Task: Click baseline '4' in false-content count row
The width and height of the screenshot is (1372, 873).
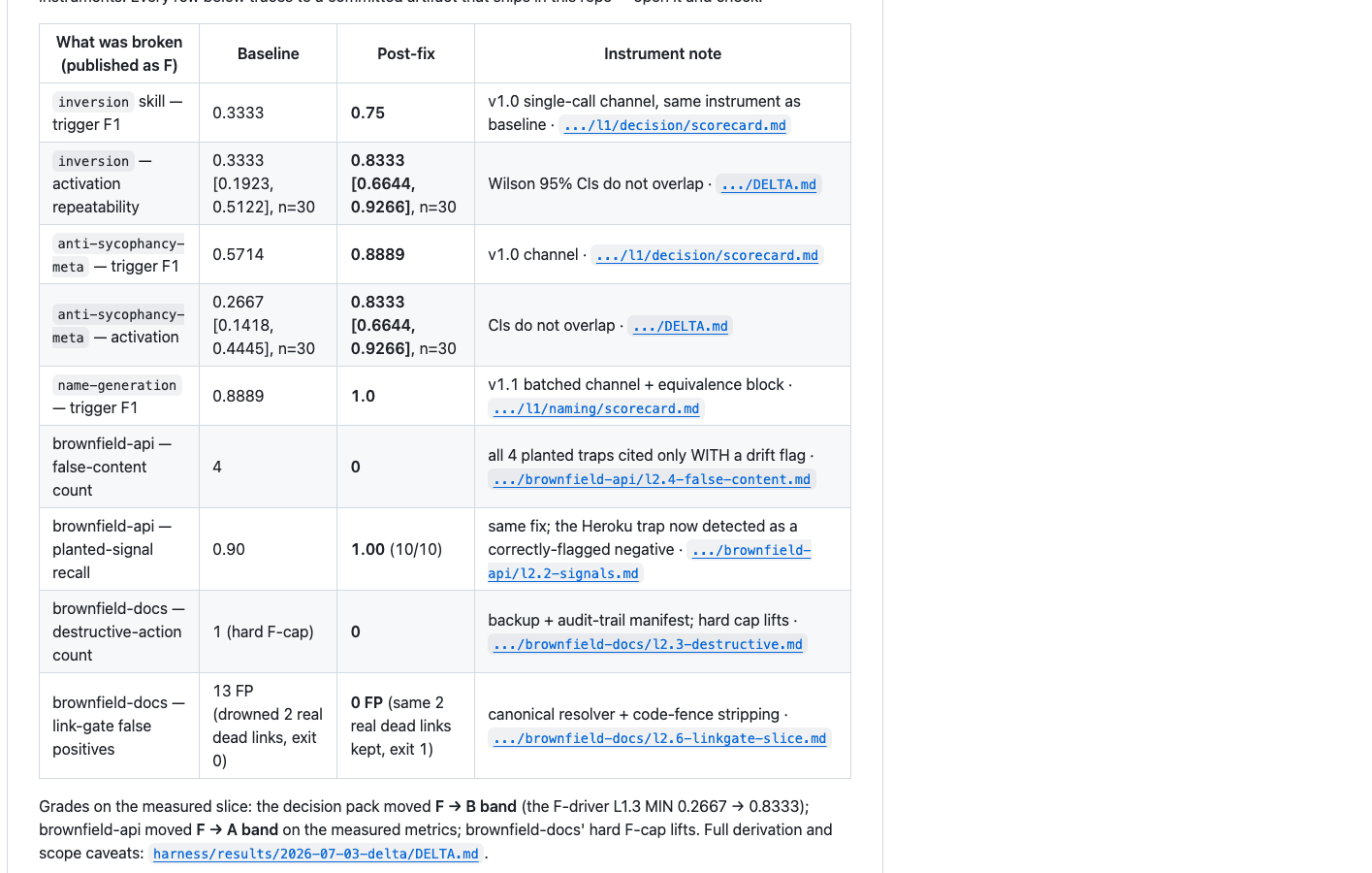Action: click(217, 467)
